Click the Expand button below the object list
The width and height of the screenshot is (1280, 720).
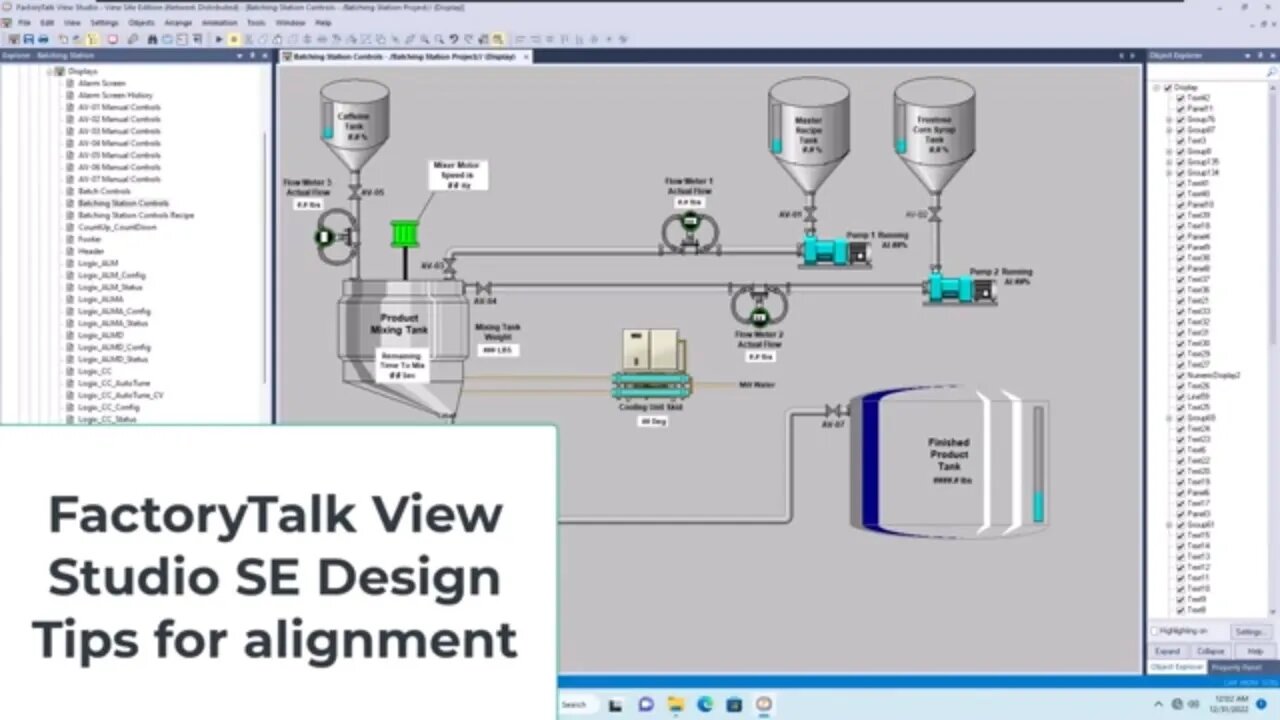[1167, 651]
